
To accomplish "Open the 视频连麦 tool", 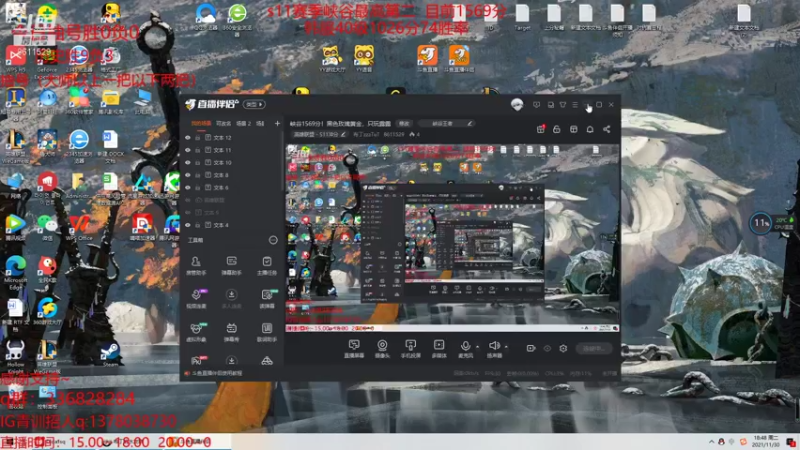I will pyautogui.click(x=196, y=299).
